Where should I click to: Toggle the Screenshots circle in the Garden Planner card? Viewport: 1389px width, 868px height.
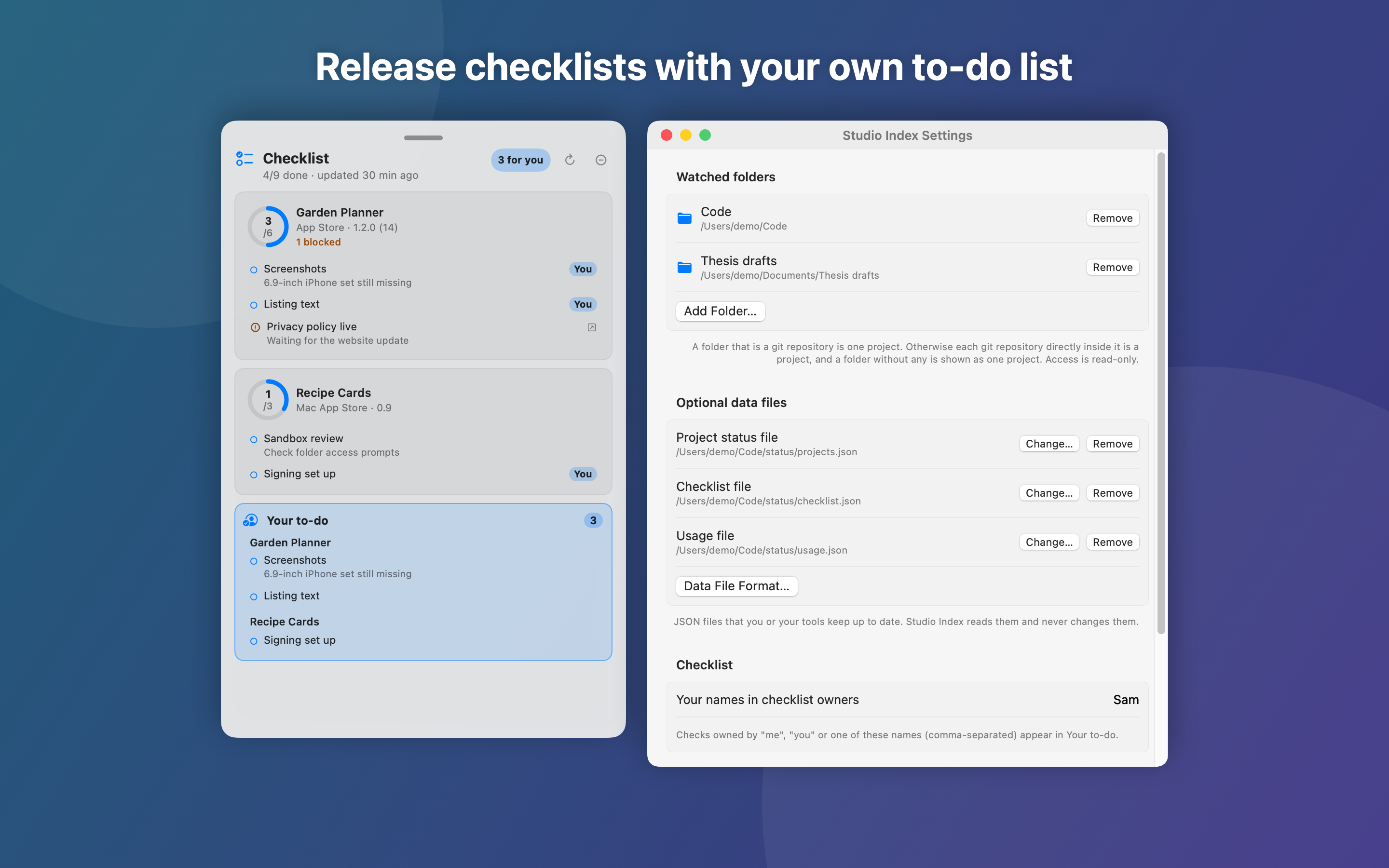coord(254,270)
